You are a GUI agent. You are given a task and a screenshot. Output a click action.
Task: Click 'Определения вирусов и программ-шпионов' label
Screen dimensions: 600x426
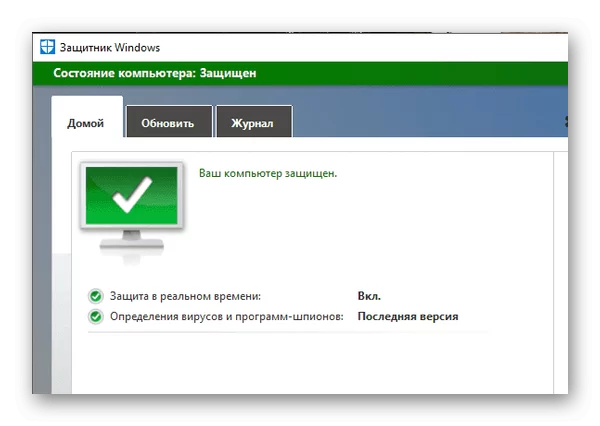coord(226,317)
